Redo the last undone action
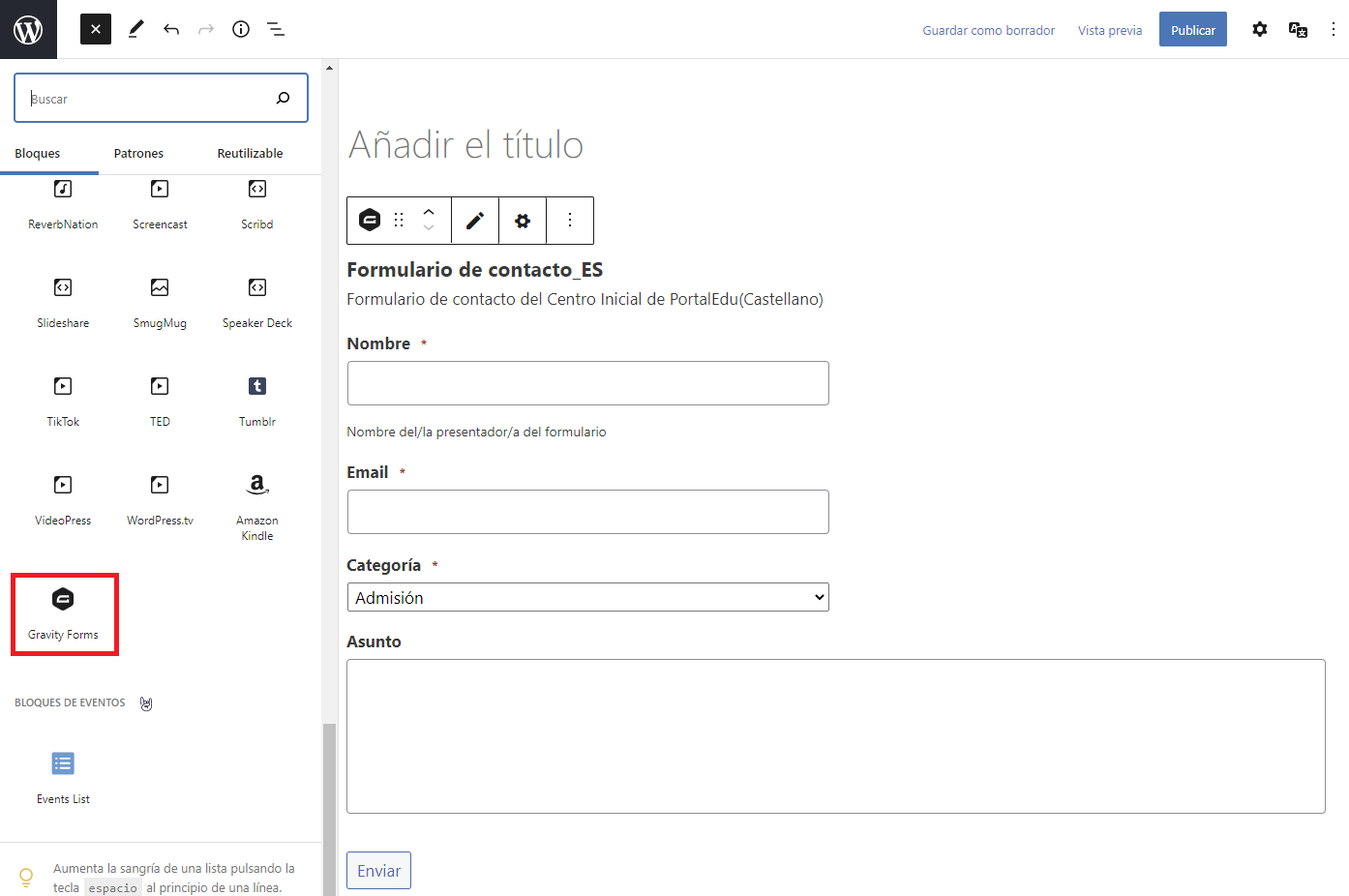1349x896 pixels. coord(206,29)
